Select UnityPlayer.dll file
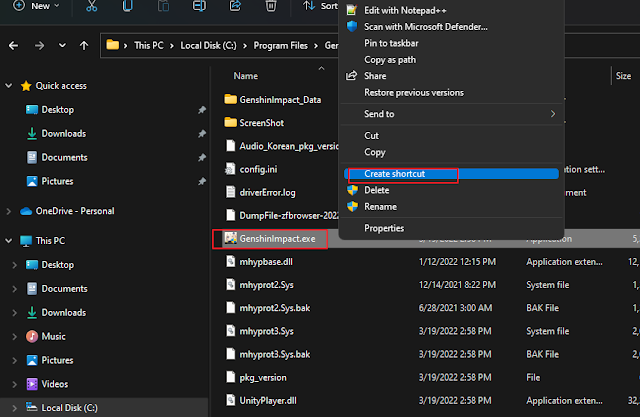The height and width of the screenshot is (417, 640). point(261,401)
